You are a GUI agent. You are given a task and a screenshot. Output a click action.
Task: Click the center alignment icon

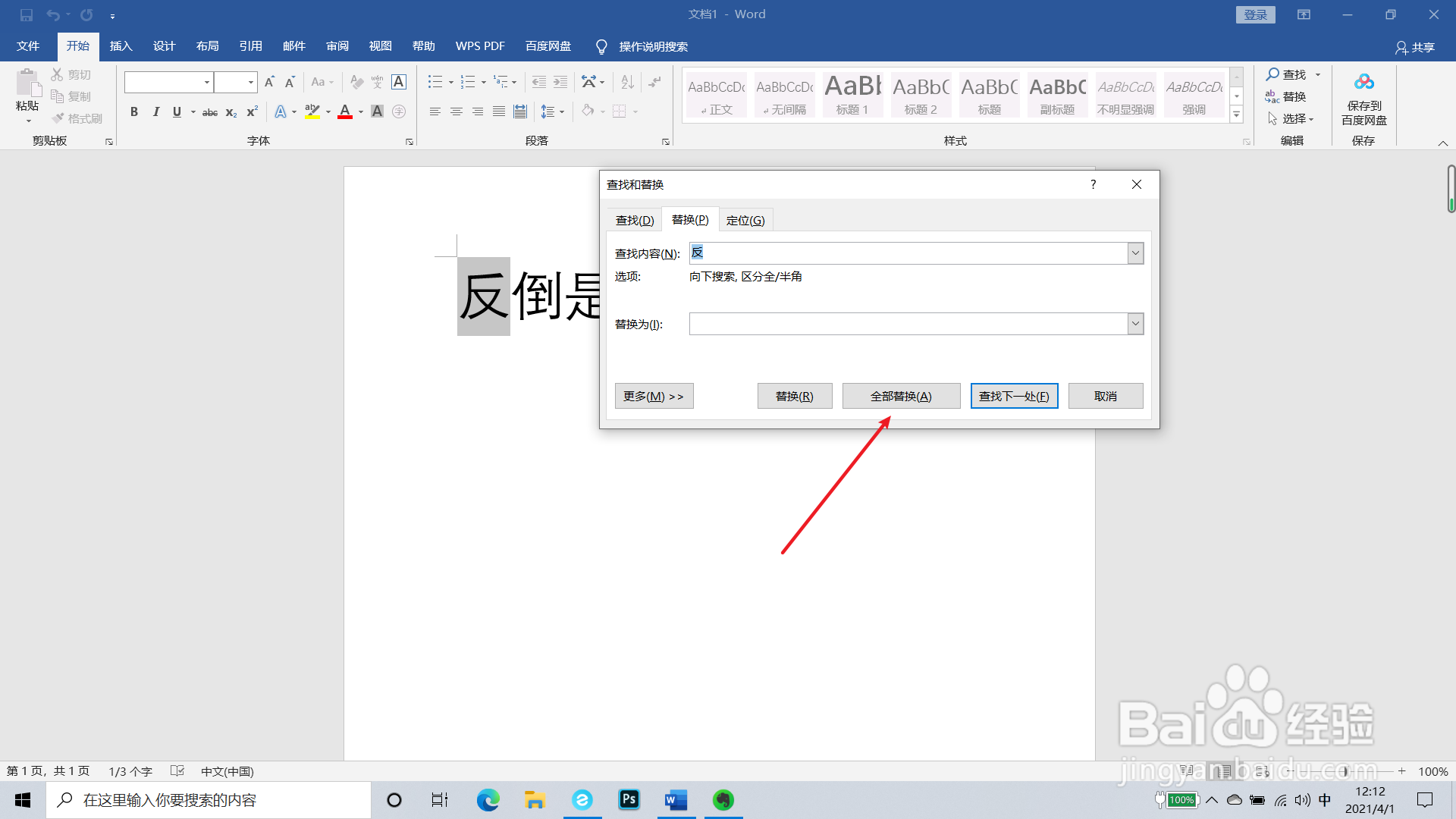tap(456, 112)
